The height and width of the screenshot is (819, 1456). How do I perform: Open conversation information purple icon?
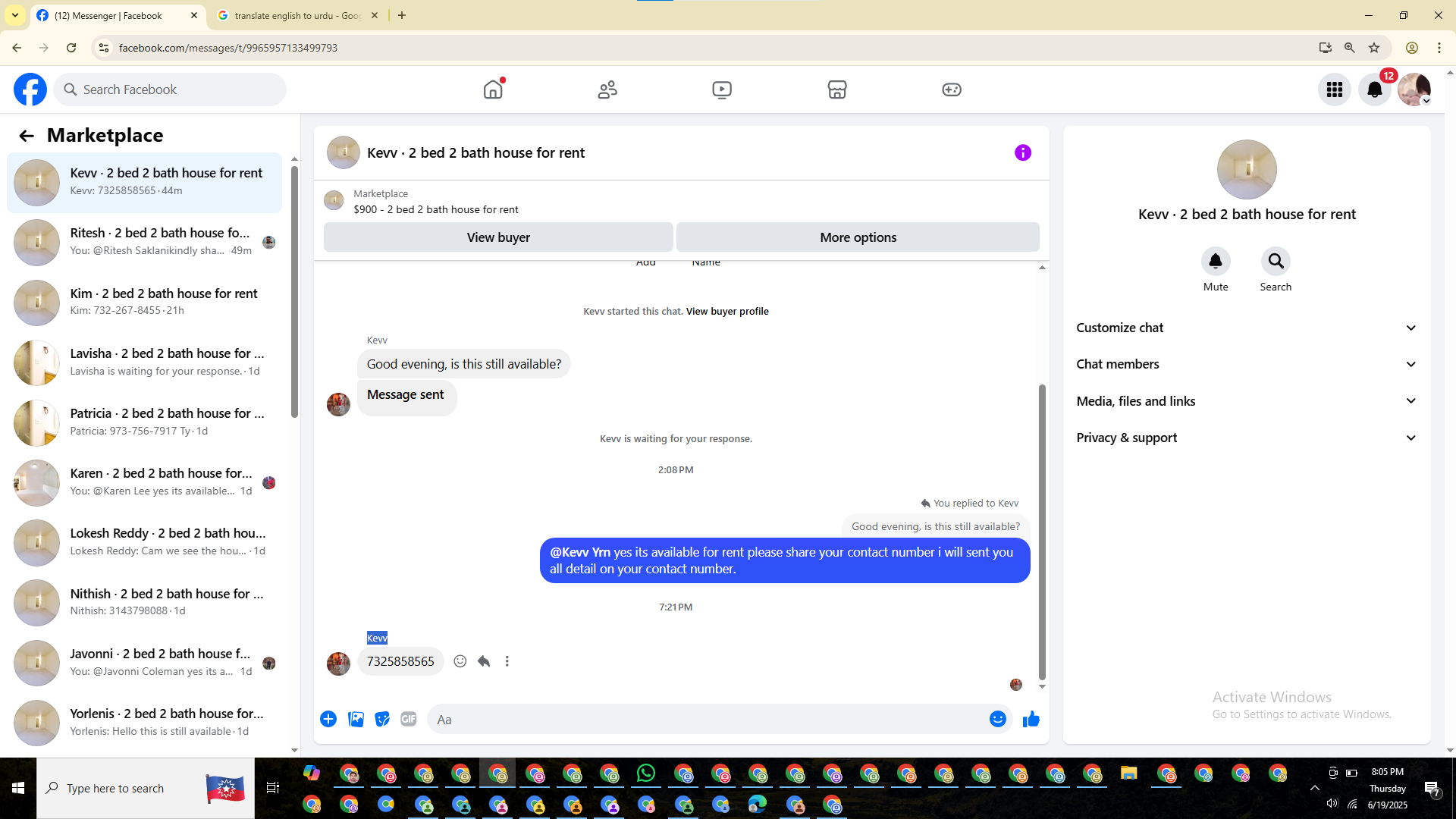point(1023,152)
